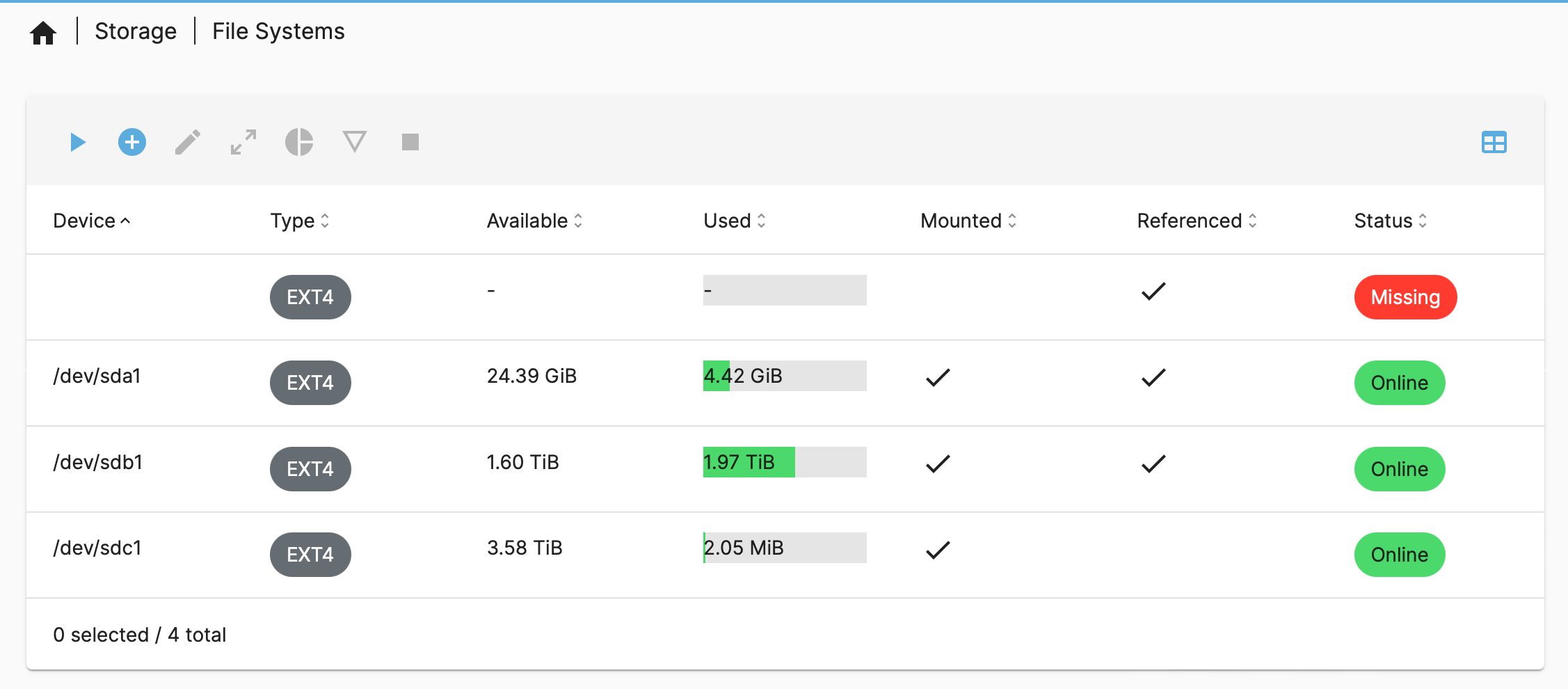Click the square stop toolbar icon
Viewport: 1568px width, 689px height.
pyautogui.click(x=410, y=143)
